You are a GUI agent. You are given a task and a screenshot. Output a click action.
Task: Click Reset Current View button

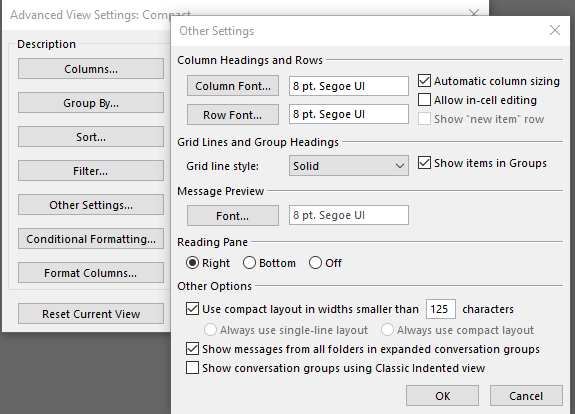(x=91, y=314)
